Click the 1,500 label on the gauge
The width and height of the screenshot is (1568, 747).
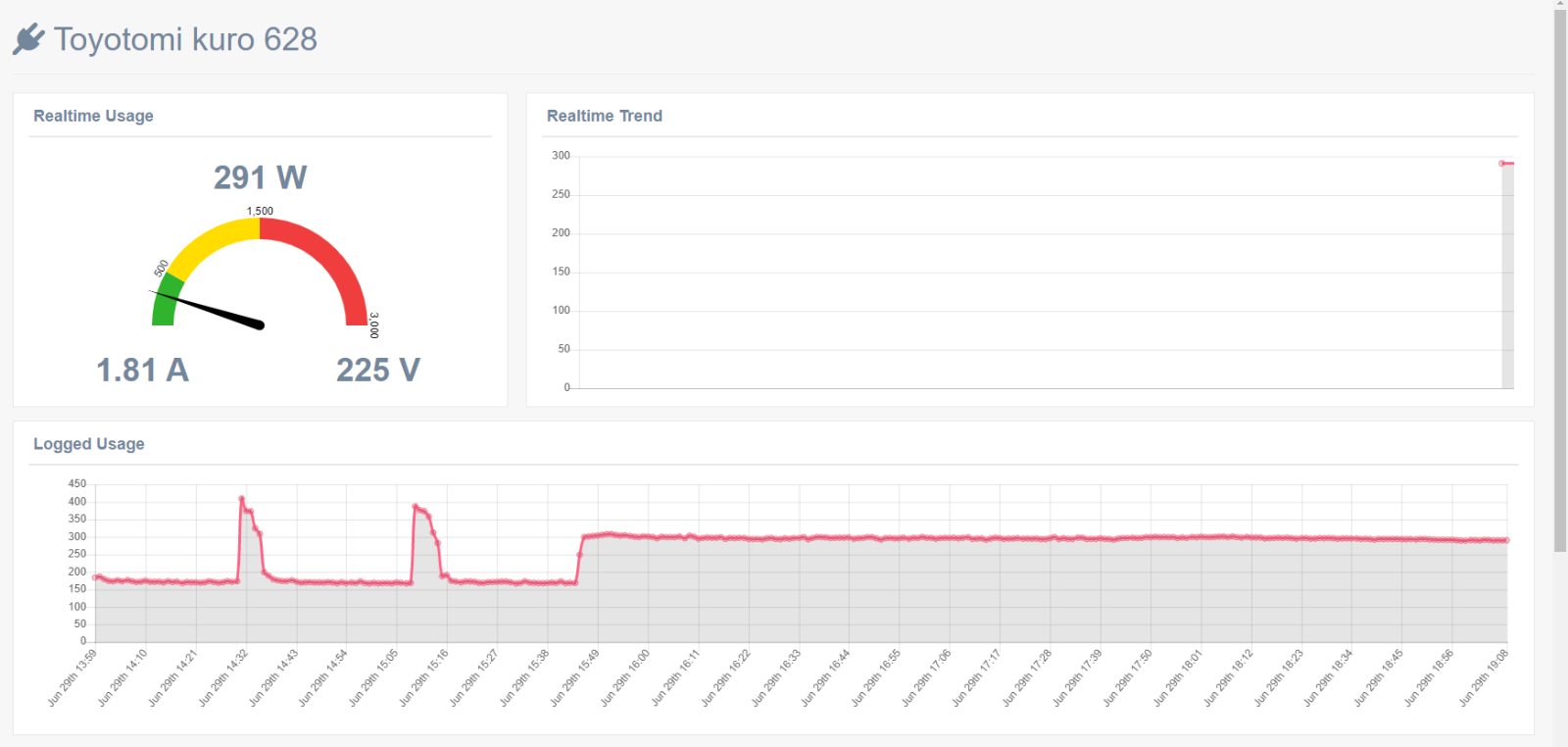click(260, 211)
